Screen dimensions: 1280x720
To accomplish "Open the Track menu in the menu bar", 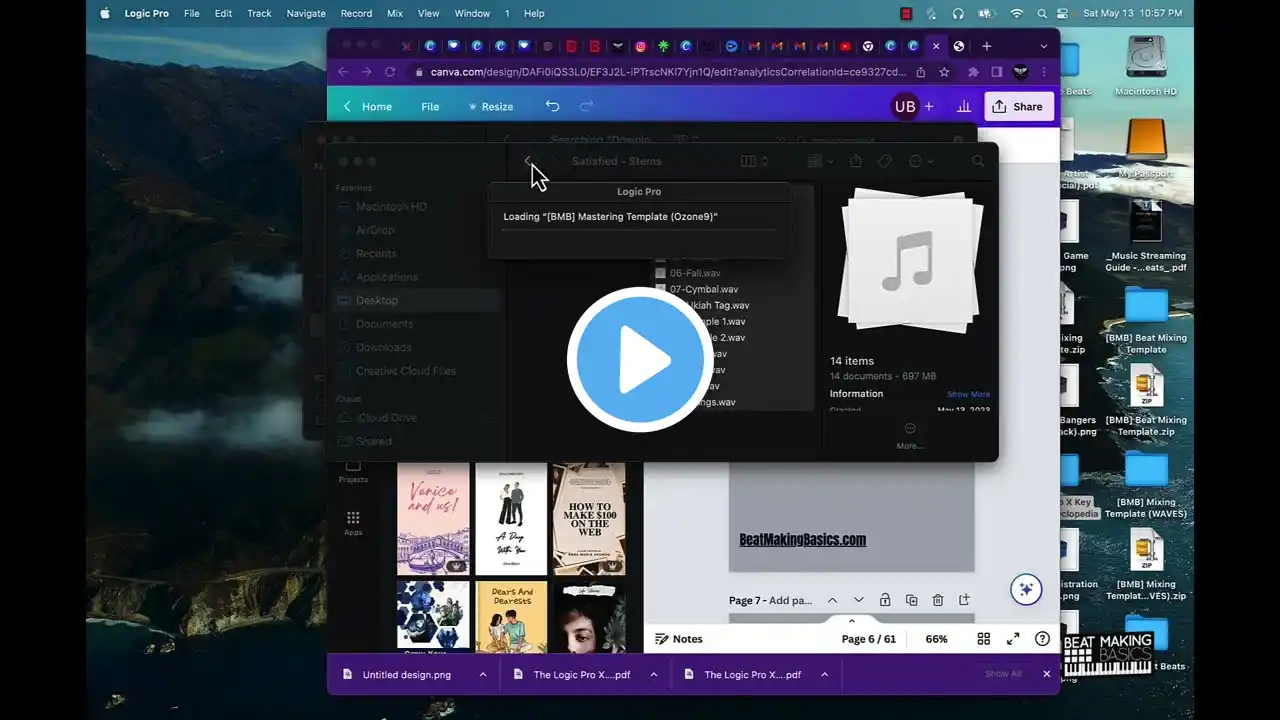I will (x=259, y=13).
